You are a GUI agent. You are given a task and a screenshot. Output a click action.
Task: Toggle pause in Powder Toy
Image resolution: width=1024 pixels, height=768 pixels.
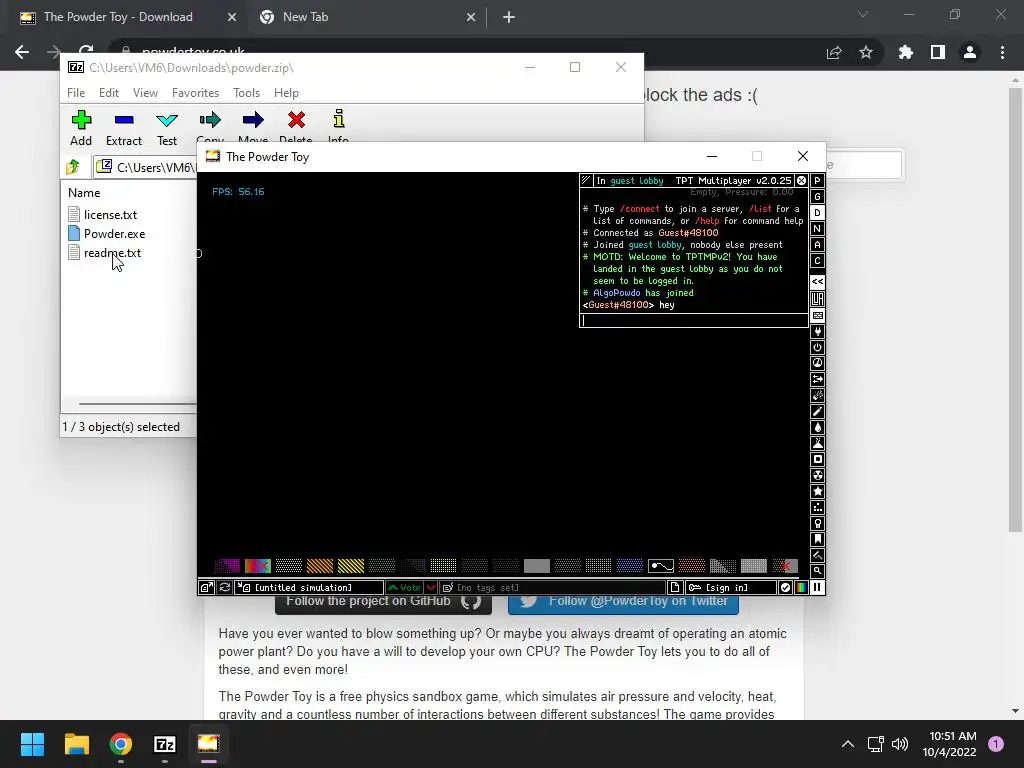817,588
